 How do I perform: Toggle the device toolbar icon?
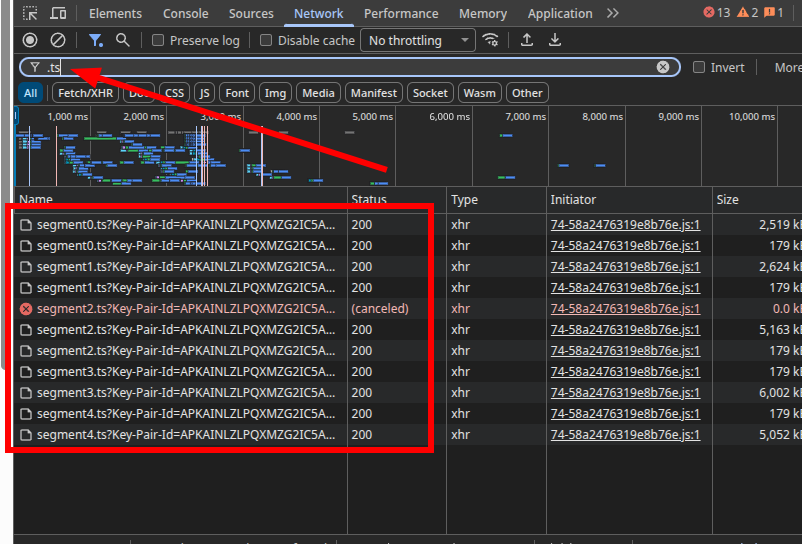coord(59,14)
